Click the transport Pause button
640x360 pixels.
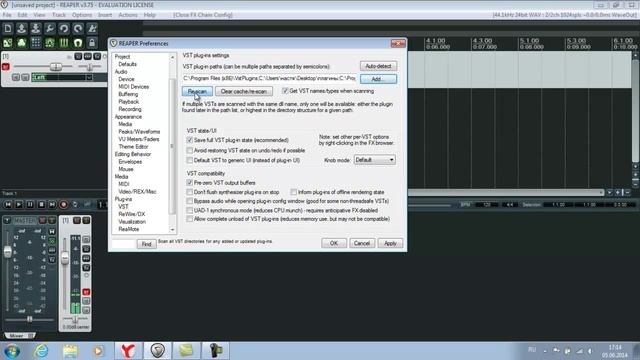point(30,204)
